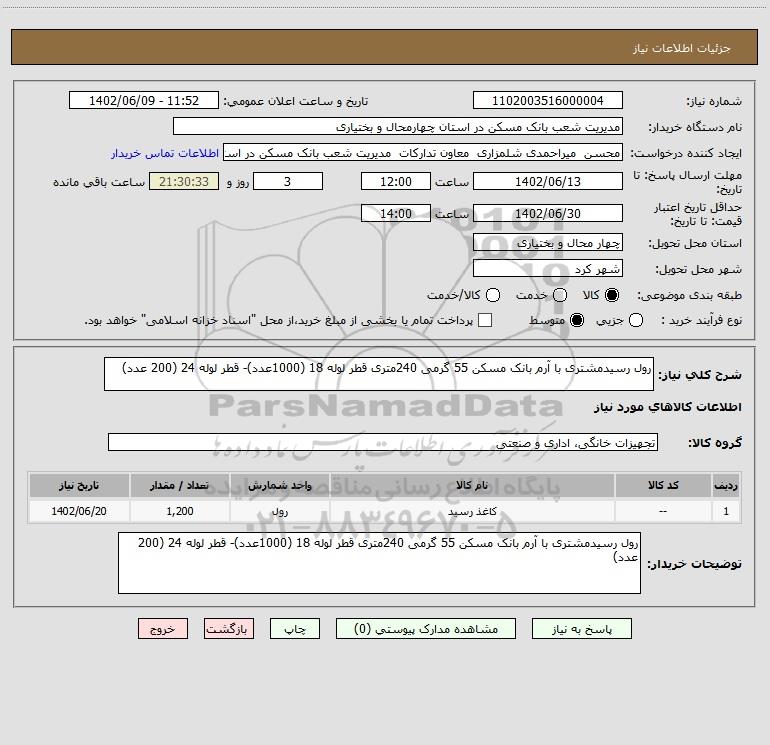This screenshot has width=770, height=745.
Task: Click the تاریخ نیاز column header
Action: click(79, 485)
